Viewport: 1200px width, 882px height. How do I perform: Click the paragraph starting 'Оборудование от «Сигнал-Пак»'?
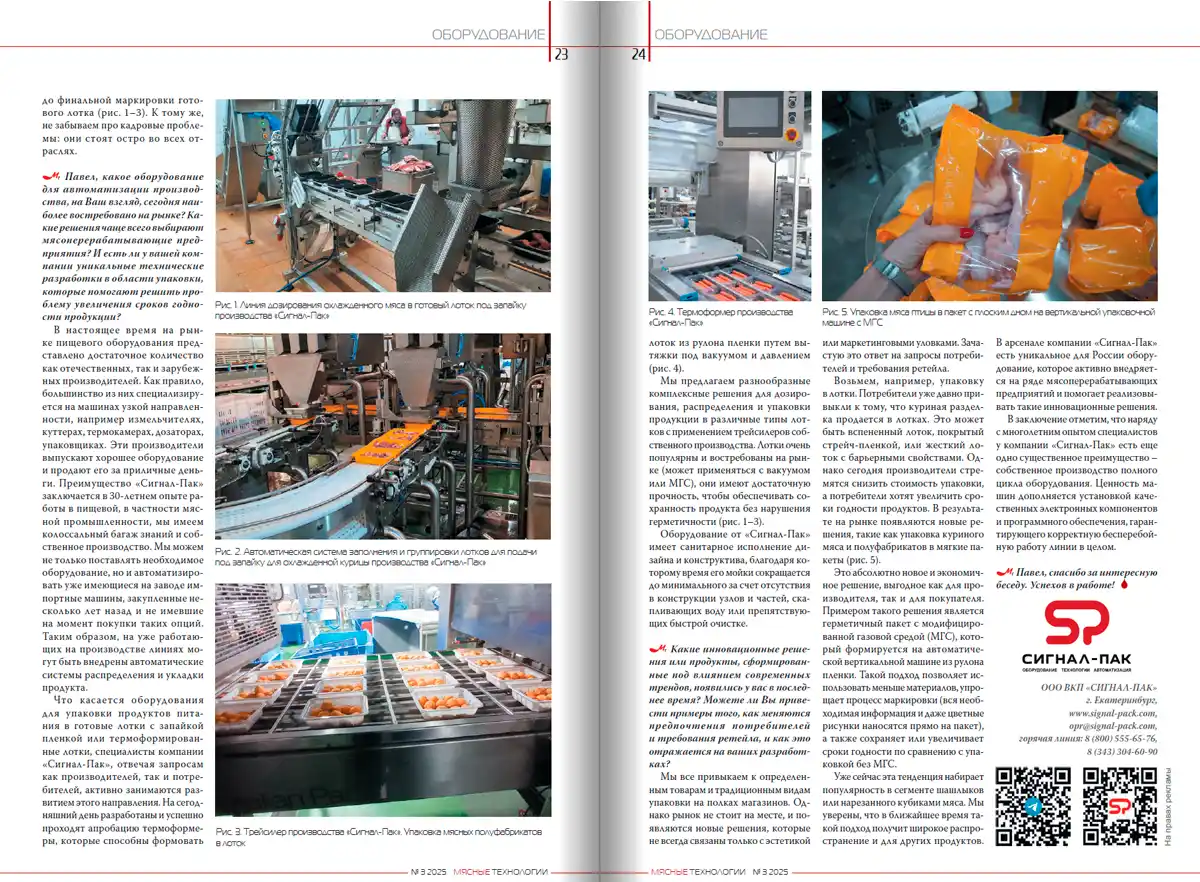click(730, 580)
